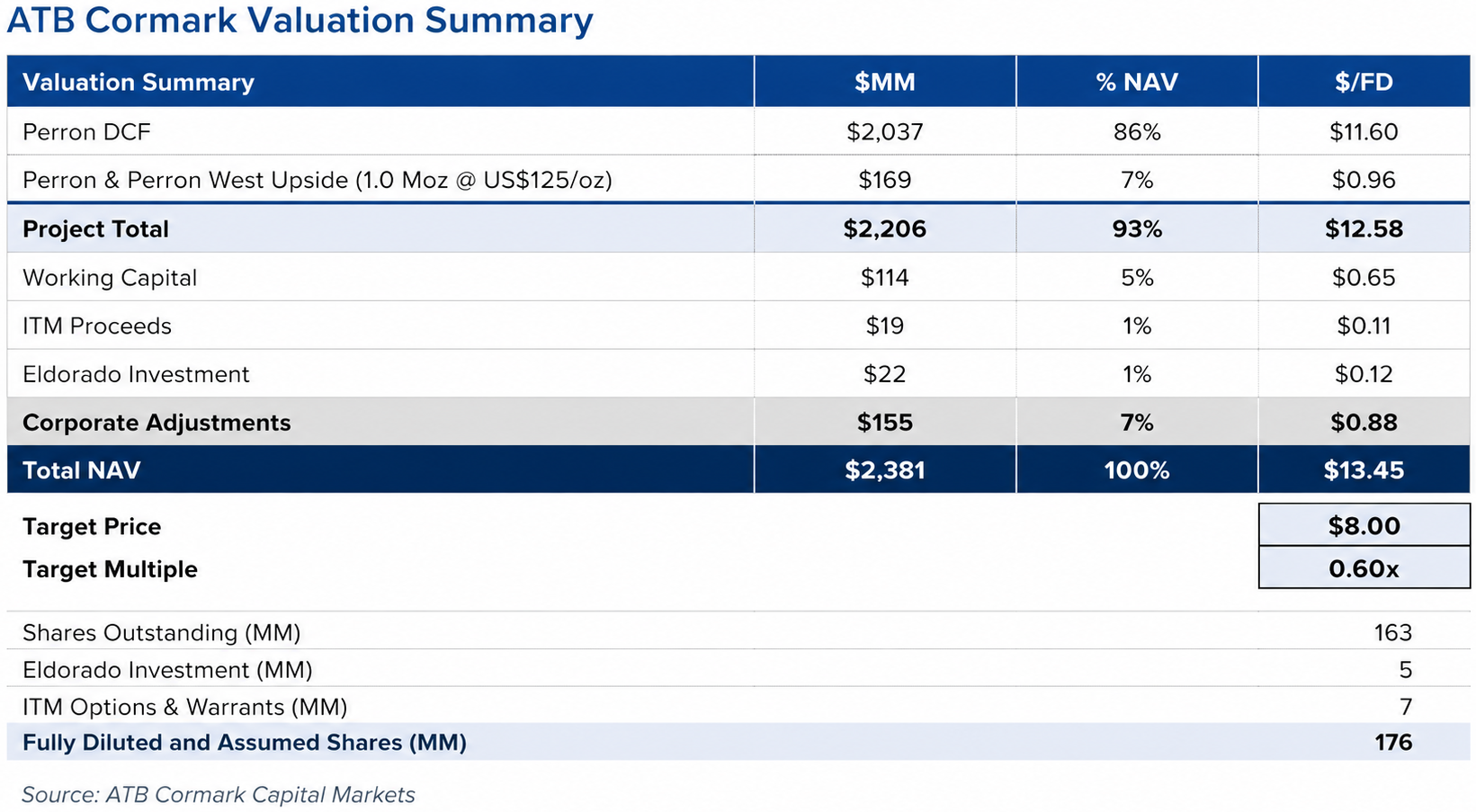Select the "176" fully diluted shares value
This screenshot has width=1476, height=812.
pos(1393,743)
